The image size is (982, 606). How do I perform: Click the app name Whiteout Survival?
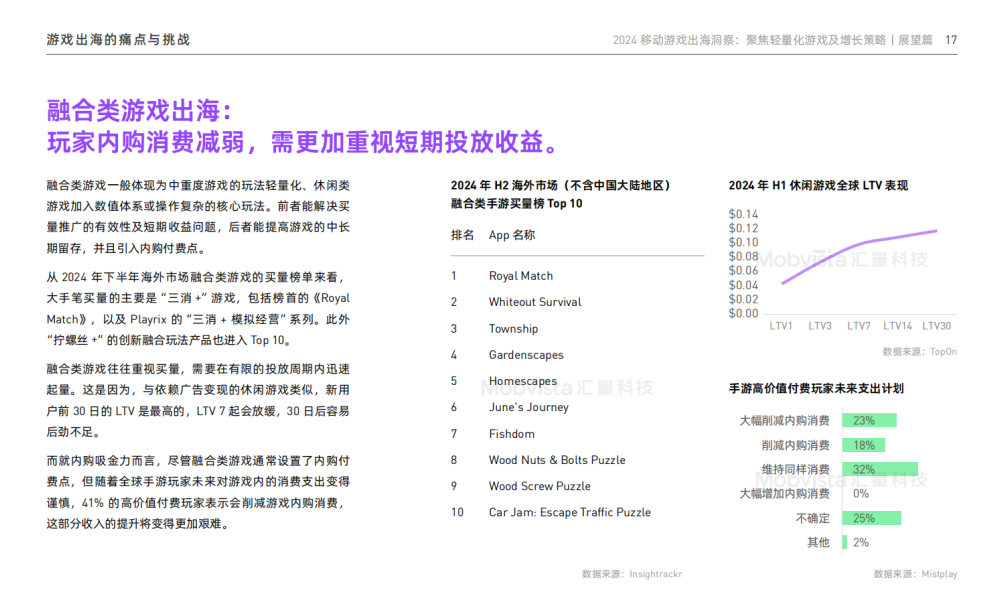click(535, 302)
